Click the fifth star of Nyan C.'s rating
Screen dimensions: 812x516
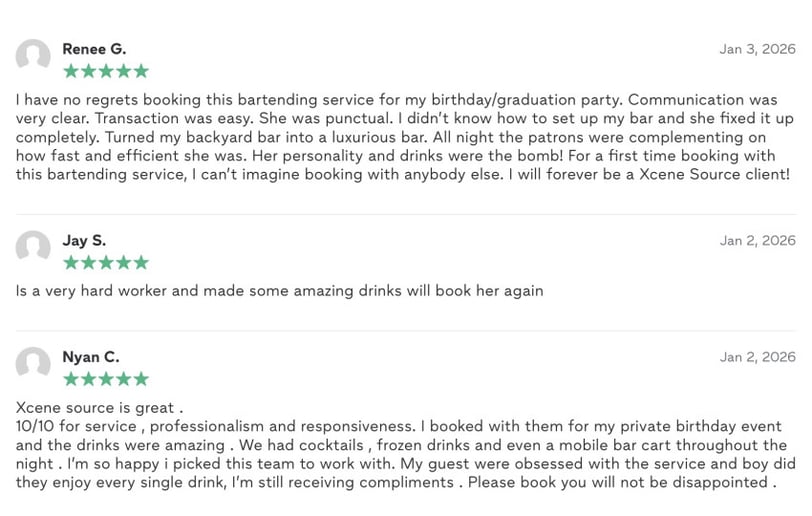(x=141, y=379)
